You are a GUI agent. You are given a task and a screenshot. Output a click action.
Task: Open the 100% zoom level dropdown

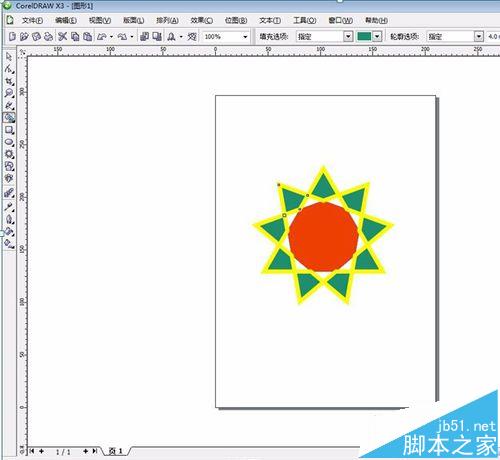245,37
